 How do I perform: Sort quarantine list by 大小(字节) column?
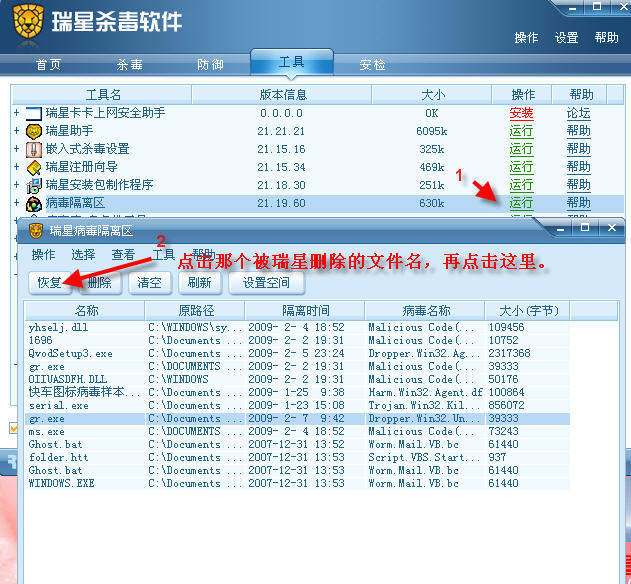pyautogui.click(x=528, y=311)
